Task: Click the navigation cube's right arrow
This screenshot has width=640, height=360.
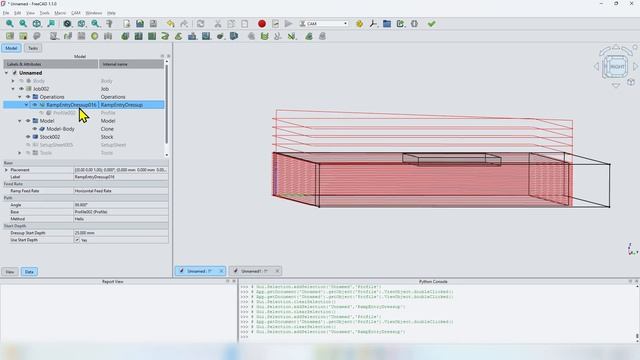Action: pos(636,66)
